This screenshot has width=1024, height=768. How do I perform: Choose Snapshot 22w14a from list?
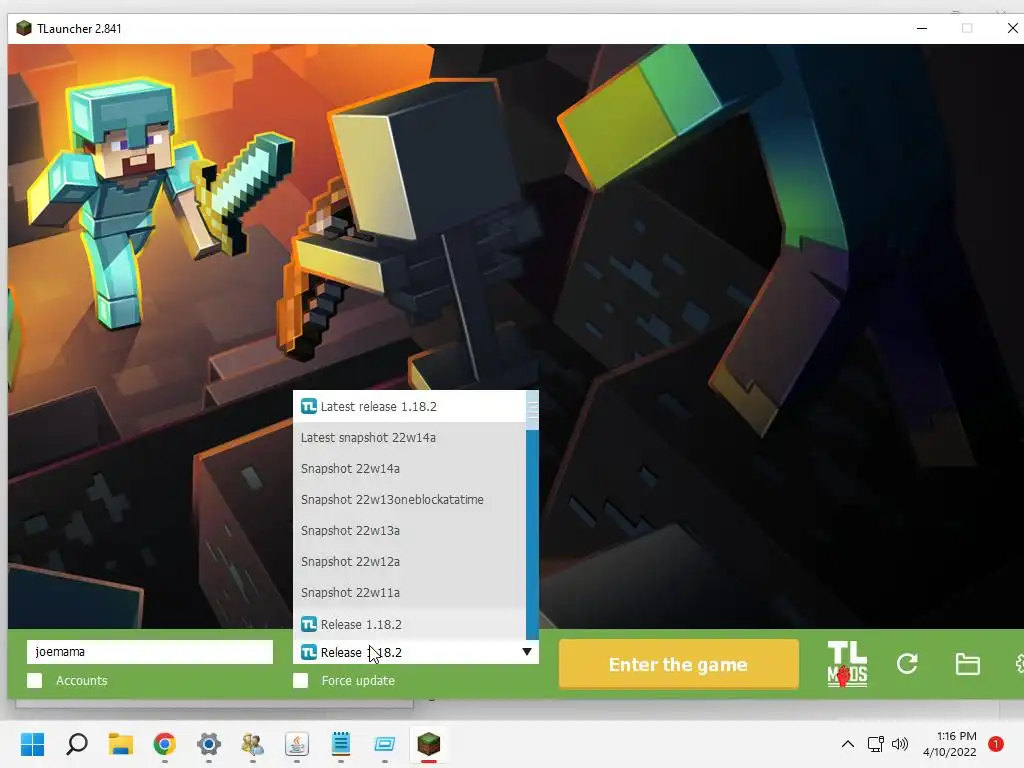point(409,468)
